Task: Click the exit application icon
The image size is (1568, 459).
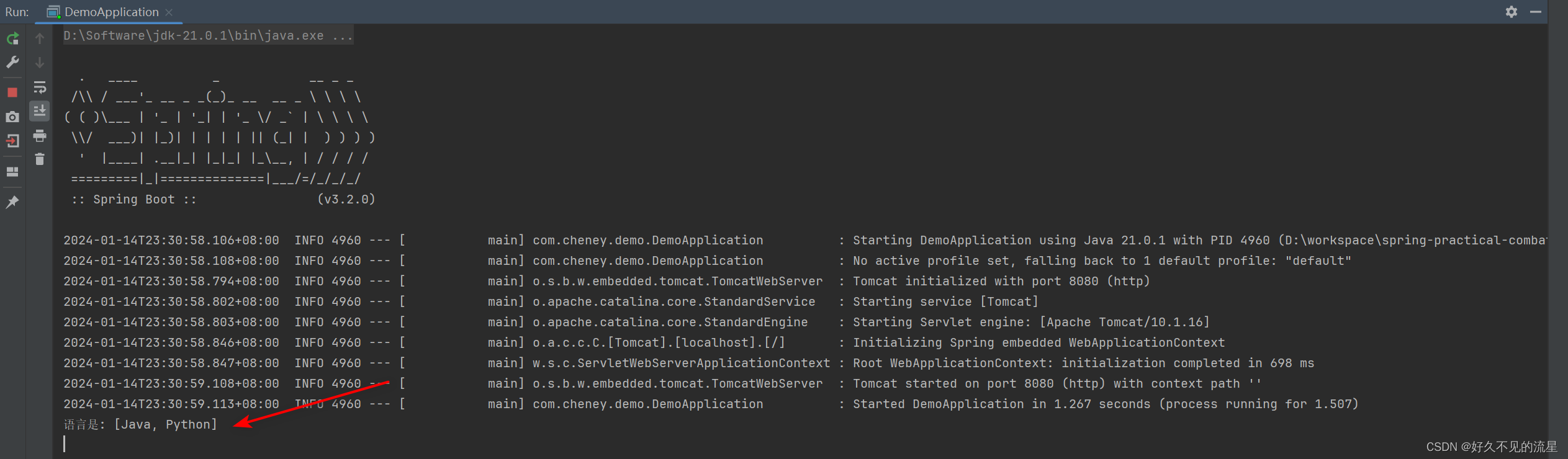Action: 12,141
